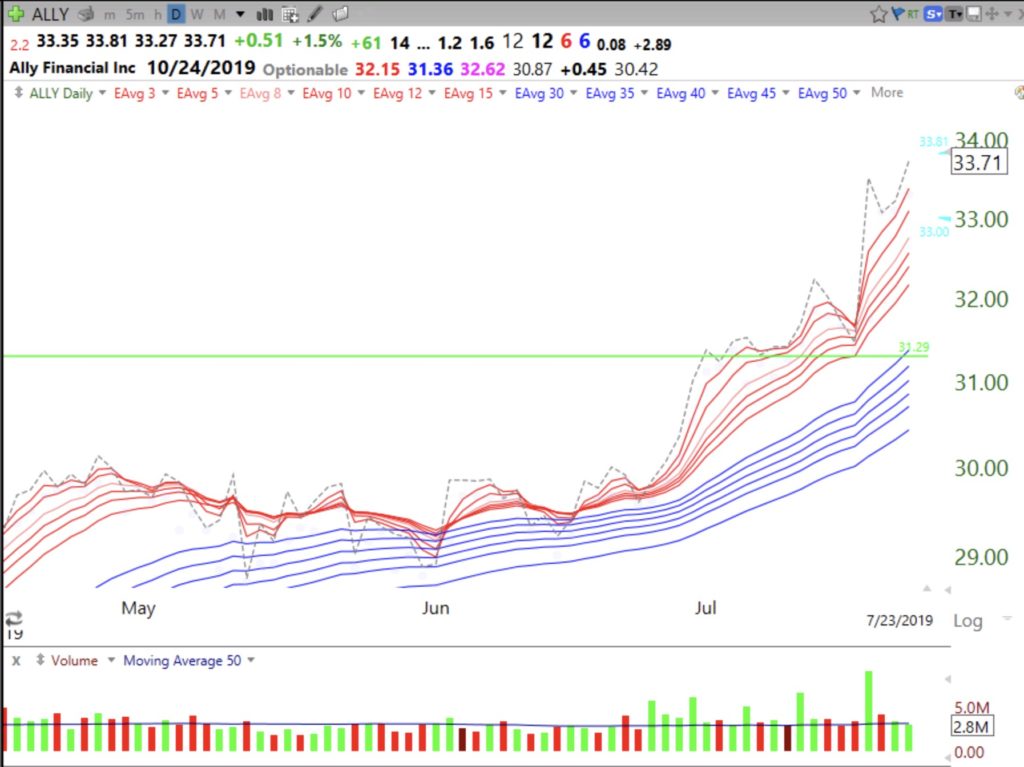Click the green plus add-indicator icon

(x=16, y=14)
